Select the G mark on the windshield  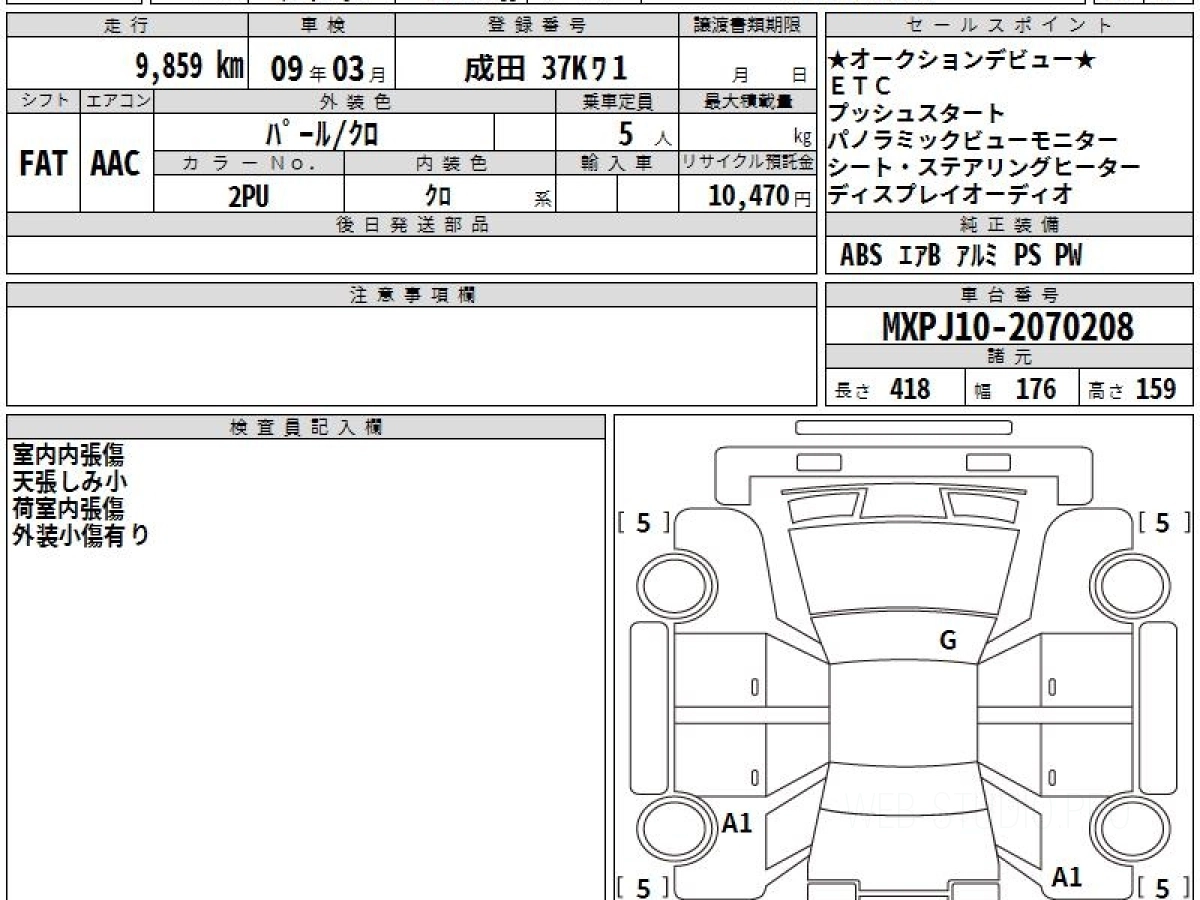click(948, 641)
